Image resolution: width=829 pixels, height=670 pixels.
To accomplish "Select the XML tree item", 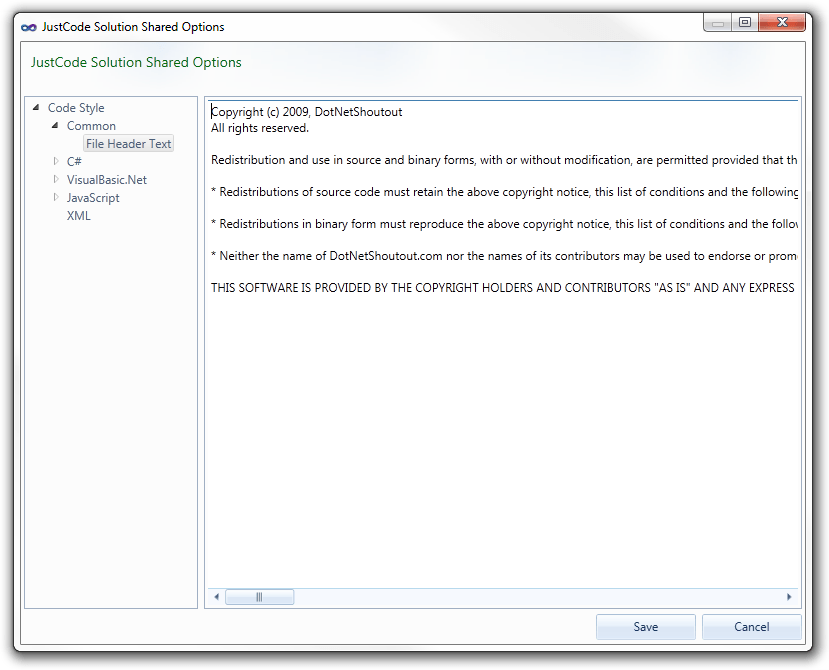I will (x=79, y=216).
